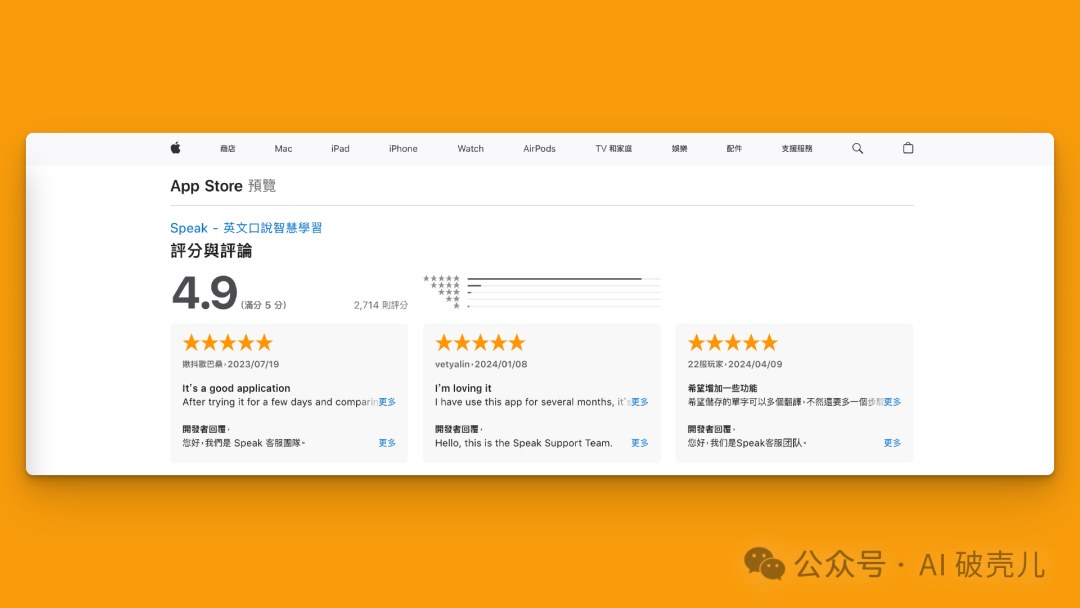Open the AirPods menu item
Viewport: 1080px width, 608px height.
pos(539,149)
